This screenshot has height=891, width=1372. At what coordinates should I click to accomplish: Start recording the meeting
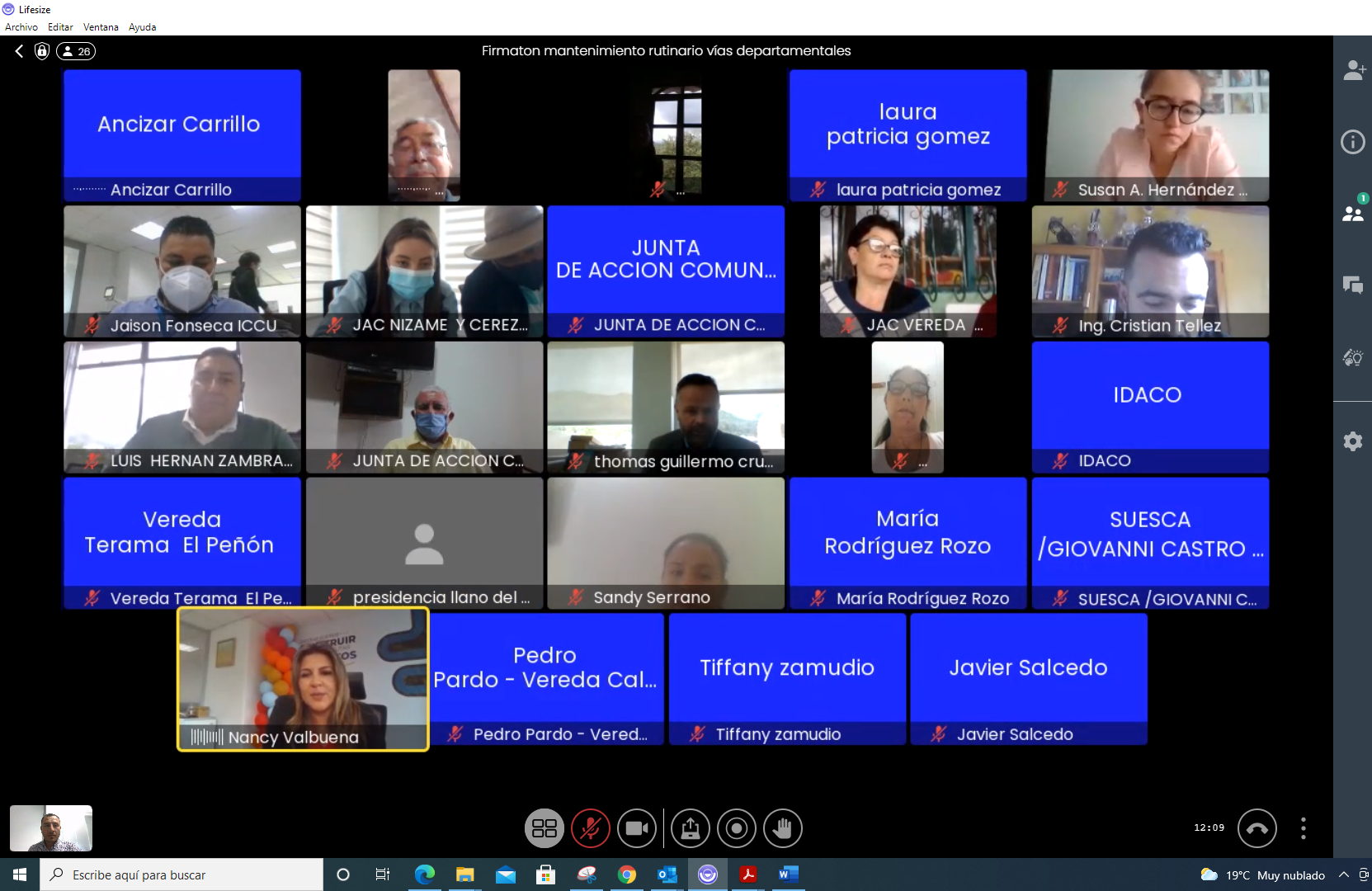click(736, 828)
